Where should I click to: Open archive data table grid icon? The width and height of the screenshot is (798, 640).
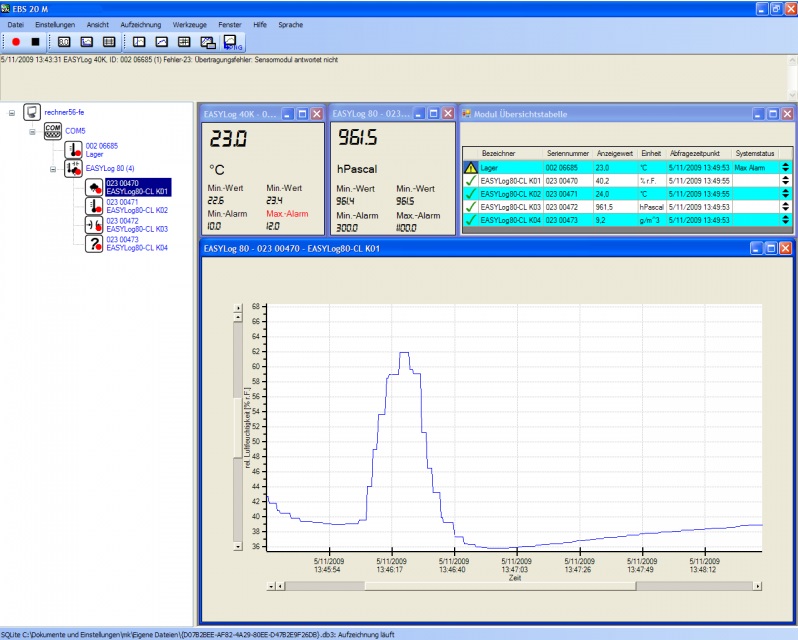tap(184, 42)
